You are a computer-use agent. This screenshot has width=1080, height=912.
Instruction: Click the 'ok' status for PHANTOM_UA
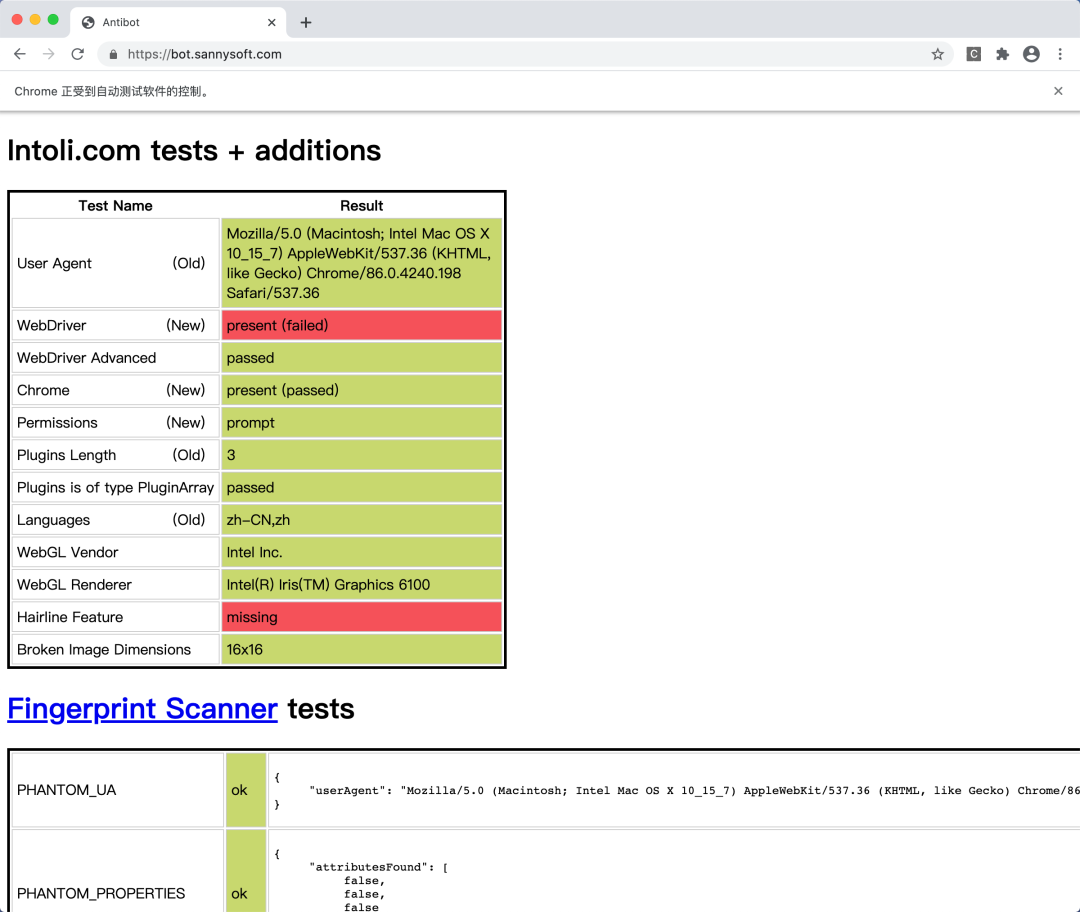tap(246, 789)
